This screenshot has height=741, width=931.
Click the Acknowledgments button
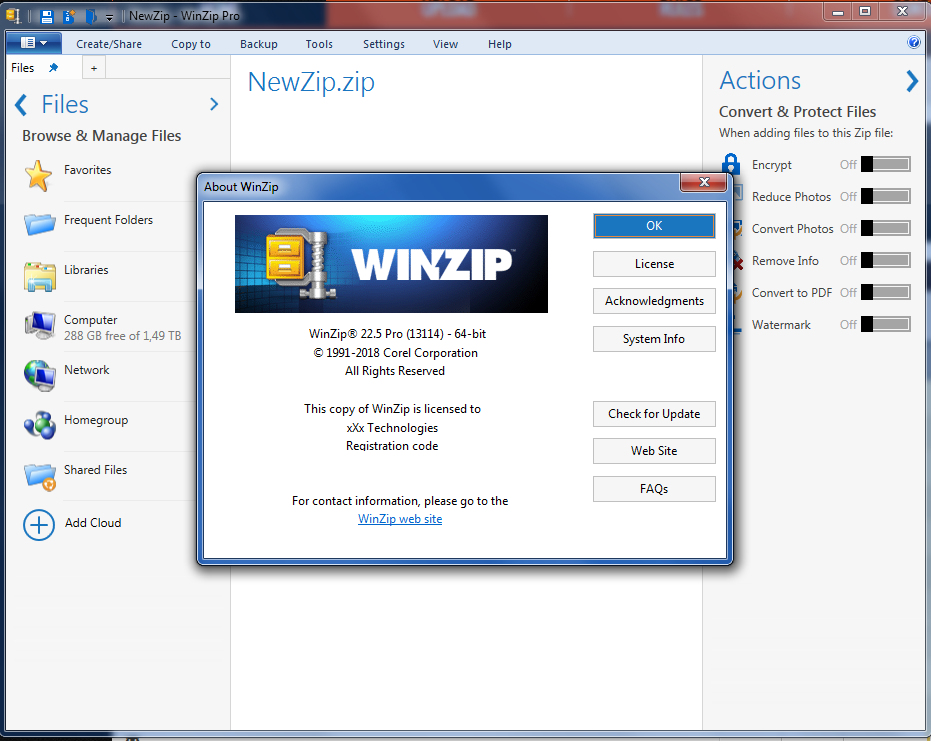(x=654, y=301)
